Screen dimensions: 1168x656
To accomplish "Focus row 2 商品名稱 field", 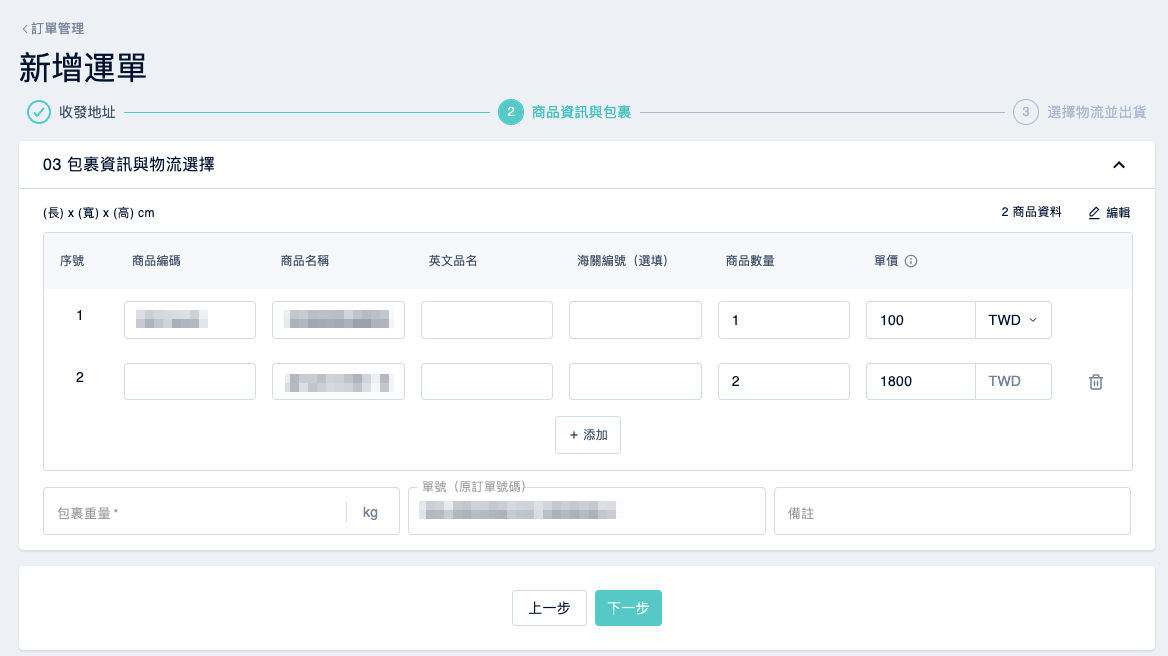I will tap(338, 381).
